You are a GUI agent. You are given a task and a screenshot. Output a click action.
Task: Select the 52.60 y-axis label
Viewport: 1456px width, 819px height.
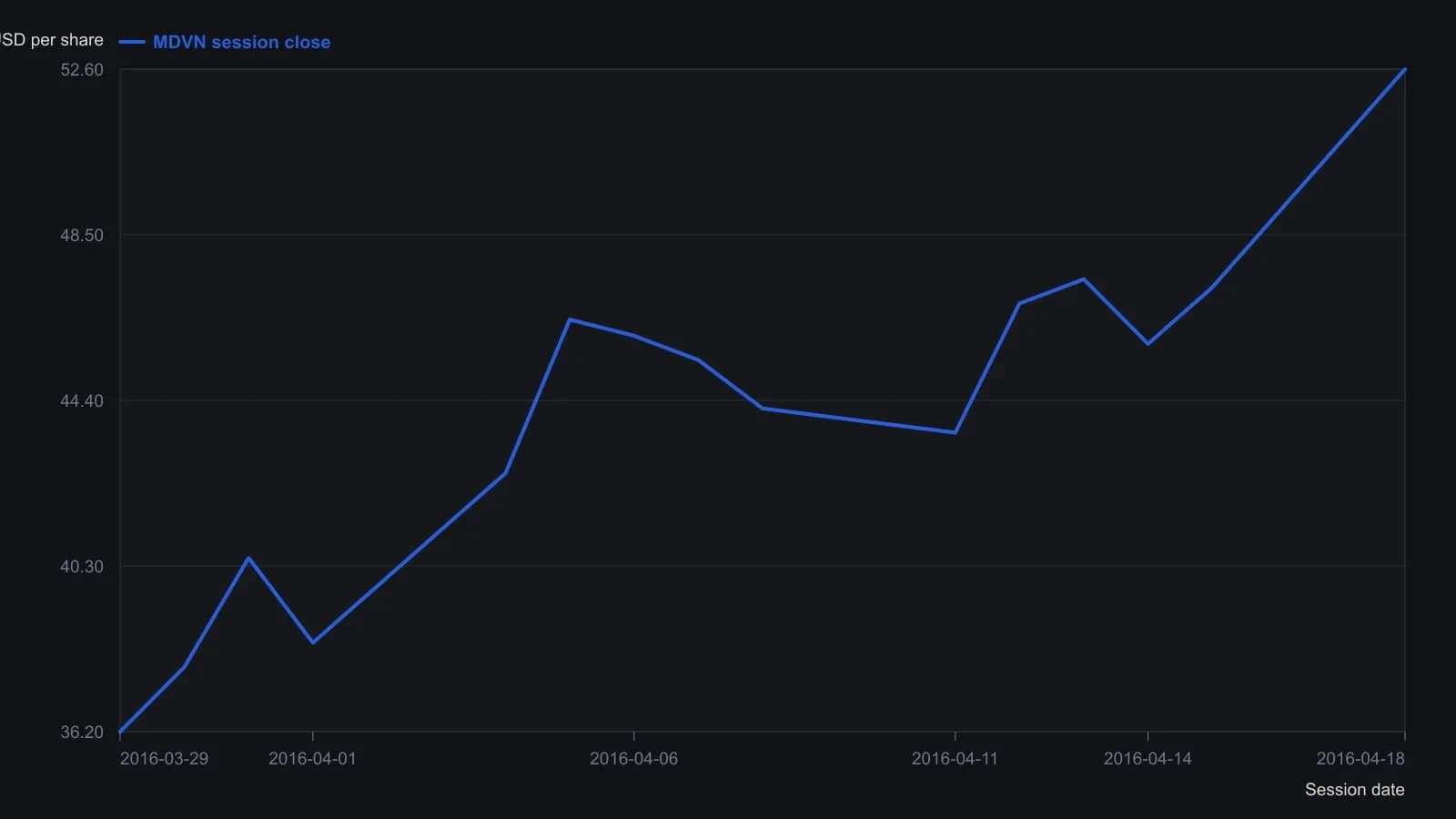coord(82,70)
